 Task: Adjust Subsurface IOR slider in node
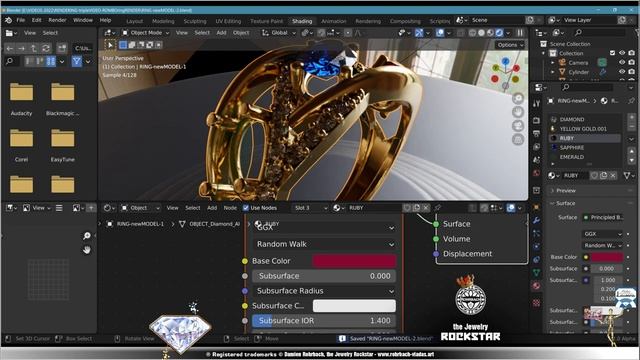click(x=324, y=321)
